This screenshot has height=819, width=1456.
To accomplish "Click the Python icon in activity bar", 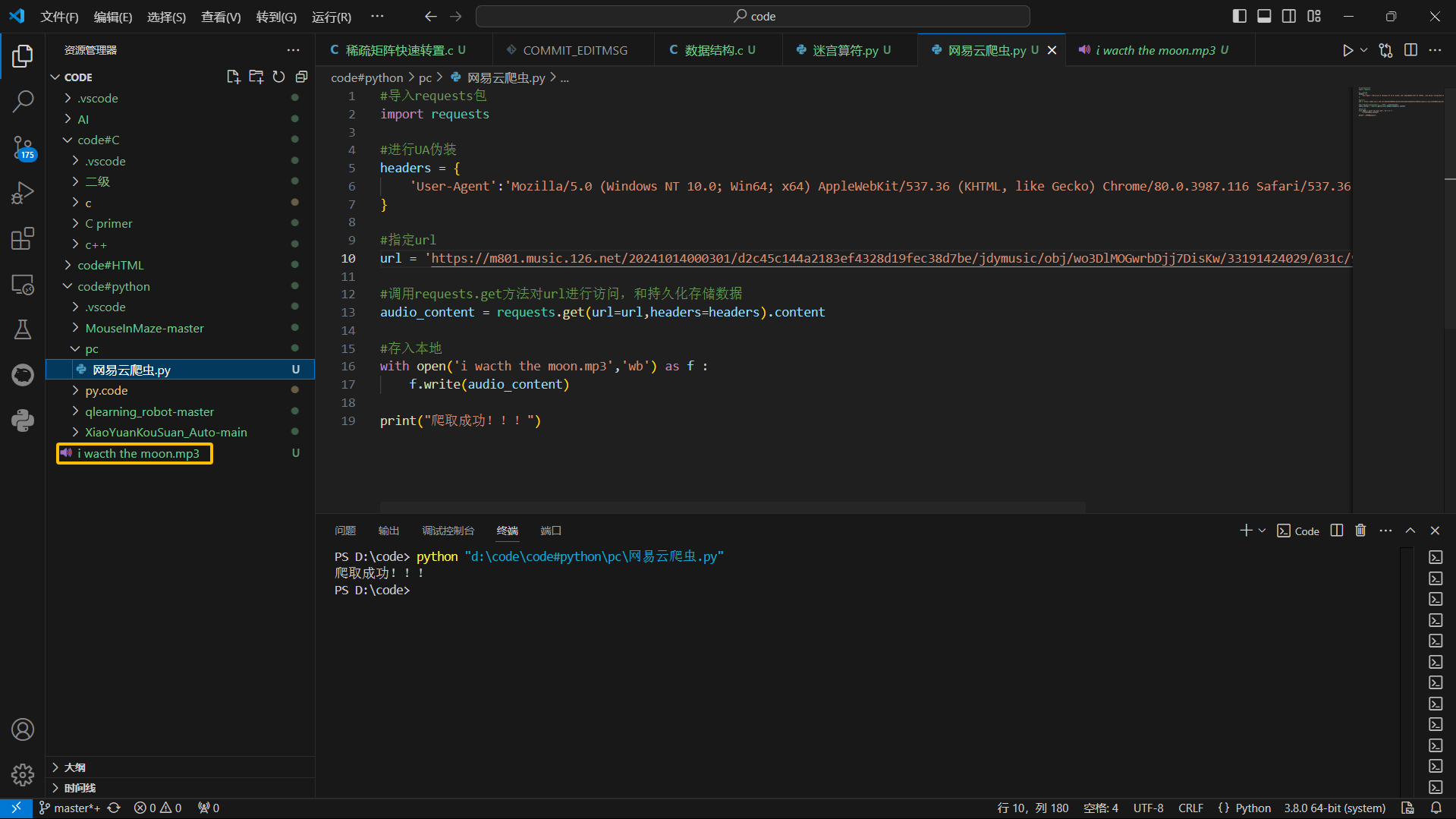I will pyautogui.click(x=23, y=421).
